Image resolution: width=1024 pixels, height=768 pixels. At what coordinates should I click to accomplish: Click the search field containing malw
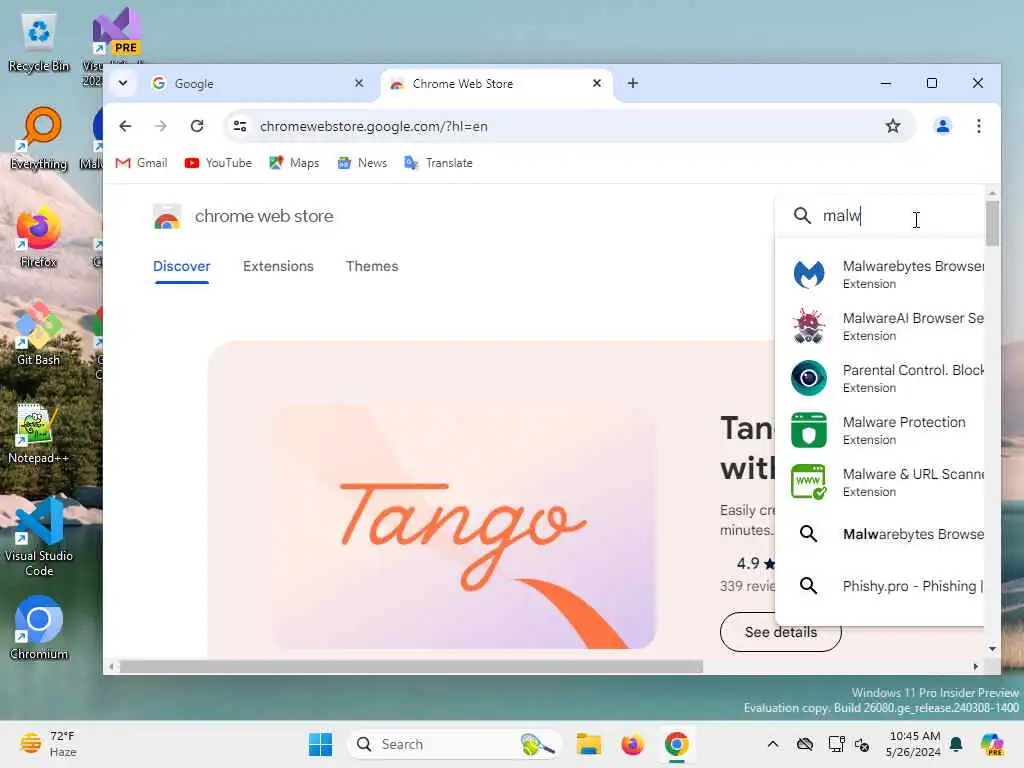(x=879, y=216)
